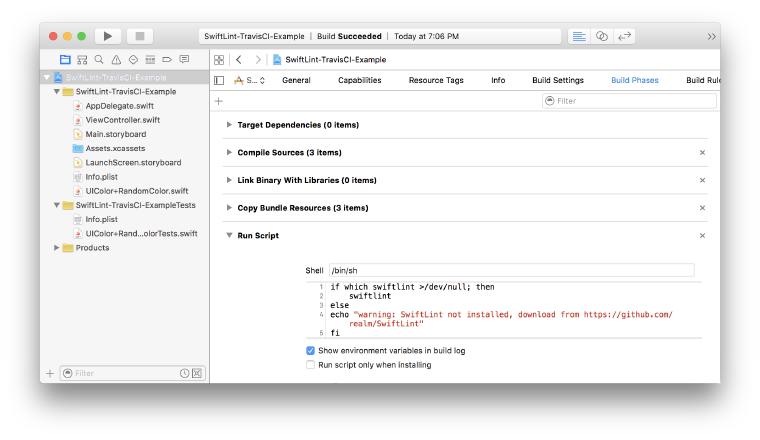This screenshot has height=440, width=760.
Task: Select the Build Phases tab
Action: coord(634,80)
